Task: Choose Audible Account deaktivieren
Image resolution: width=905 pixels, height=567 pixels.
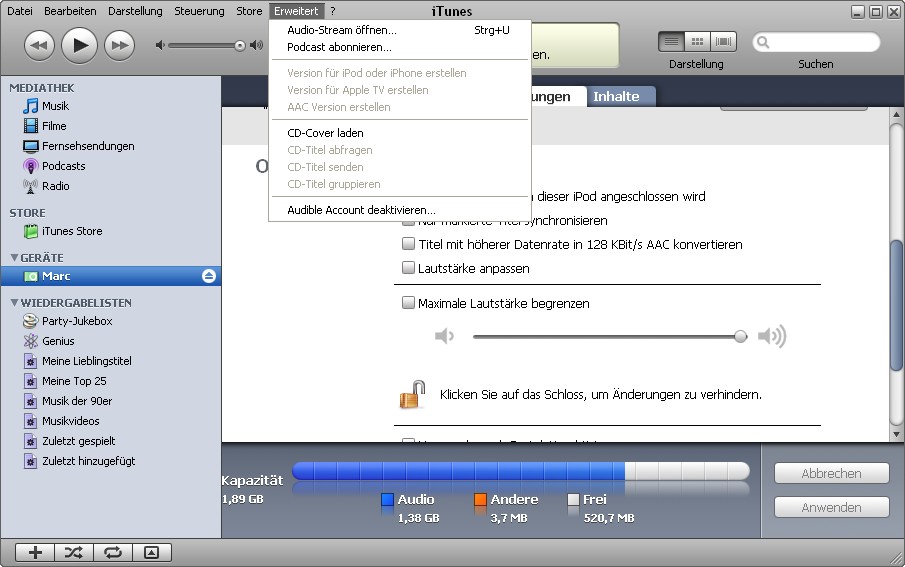Action: coord(399,210)
